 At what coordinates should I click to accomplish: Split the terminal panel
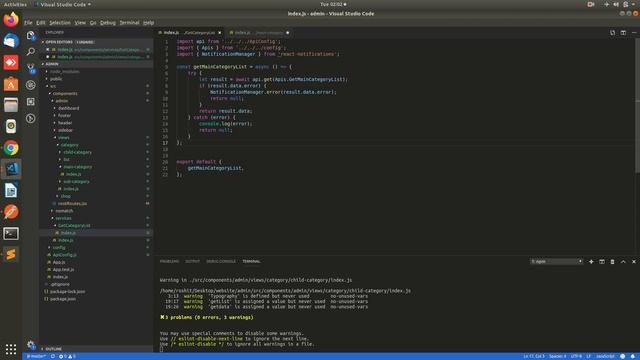tap(602, 262)
